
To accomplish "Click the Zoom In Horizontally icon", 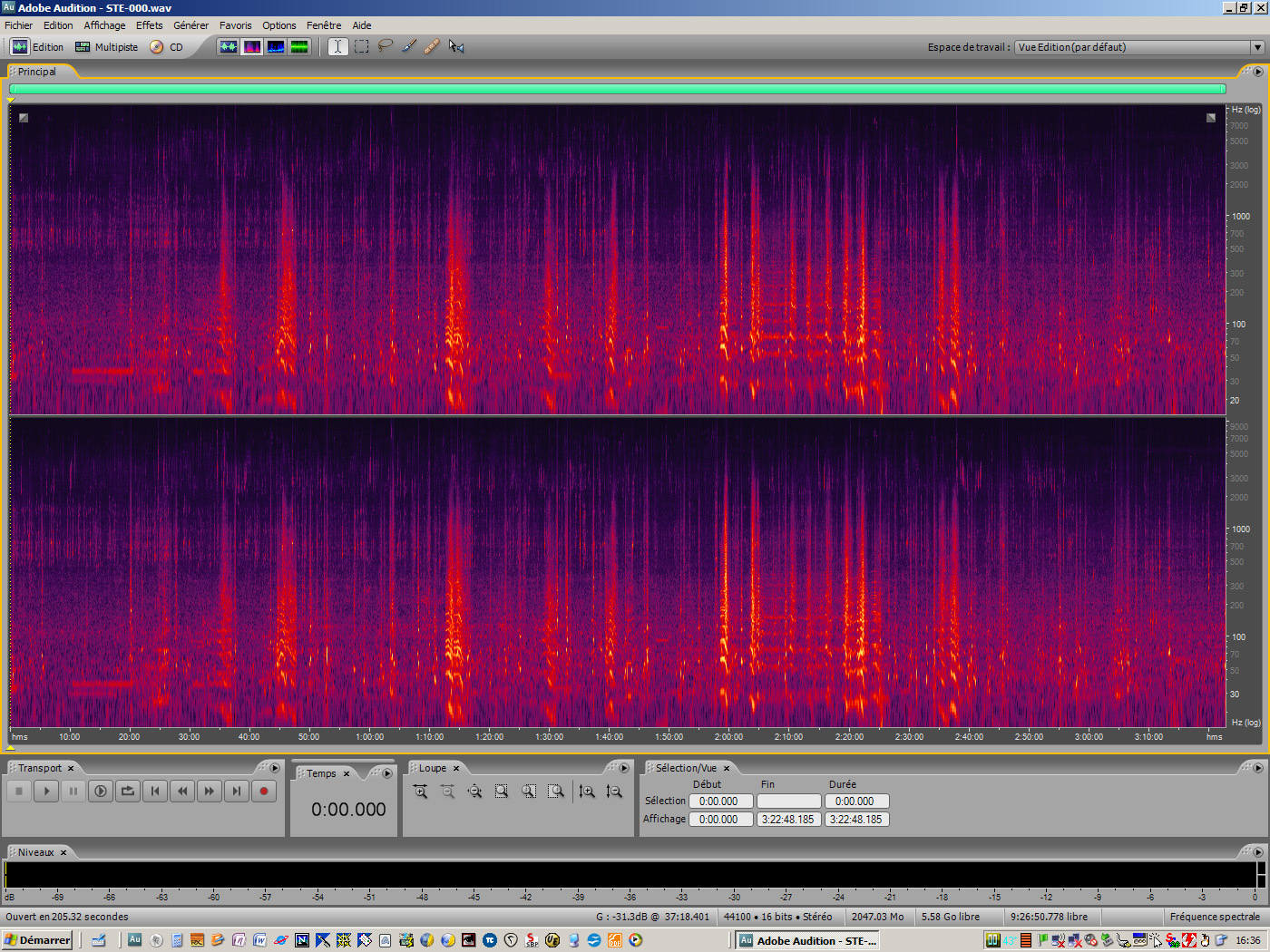I will coord(420,792).
